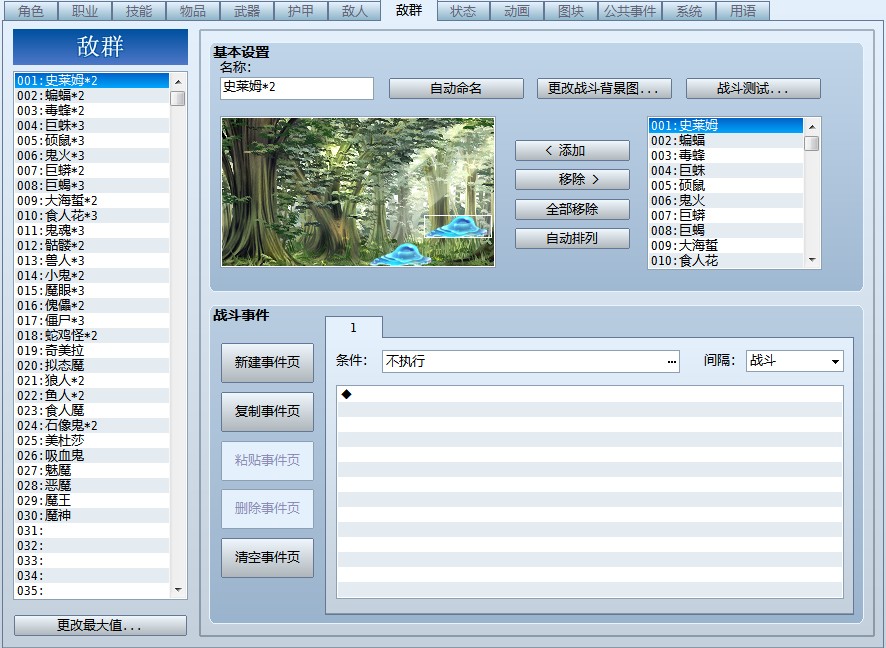Viewport: 886px width, 648px height.
Task: Select troop 012:骷髅*2
Action: (x=92, y=245)
